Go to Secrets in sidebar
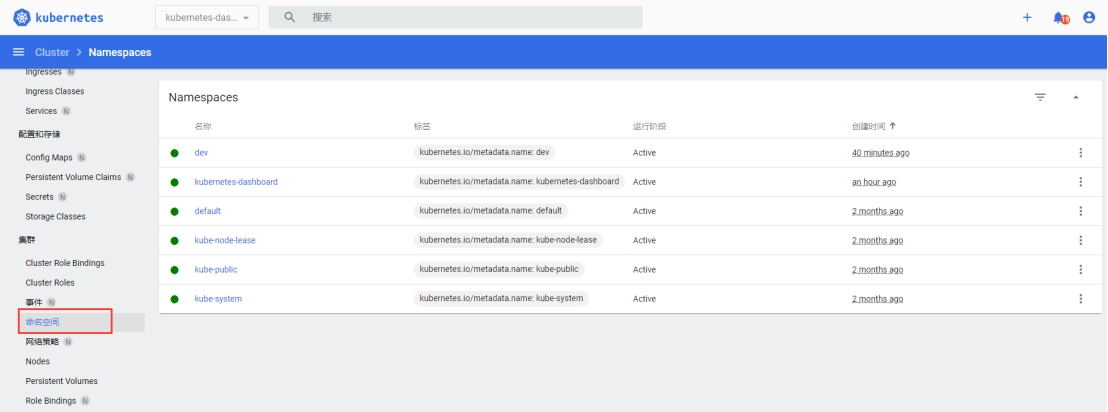This screenshot has width=1108, height=412. (40, 196)
